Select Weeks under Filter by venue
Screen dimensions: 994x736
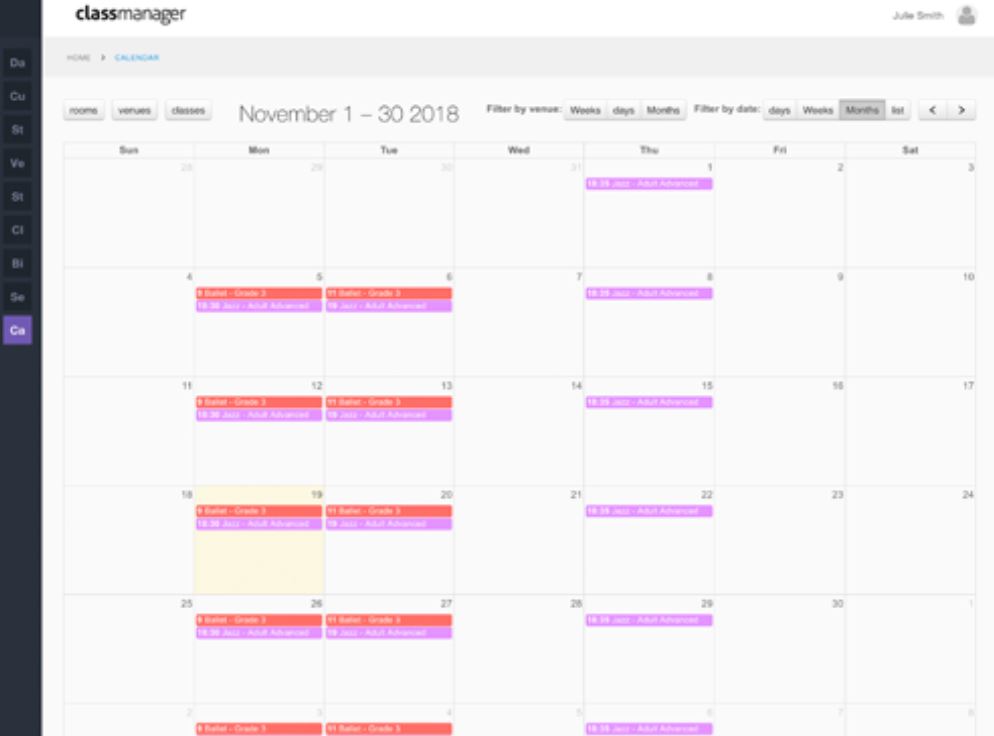(x=585, y=110)
